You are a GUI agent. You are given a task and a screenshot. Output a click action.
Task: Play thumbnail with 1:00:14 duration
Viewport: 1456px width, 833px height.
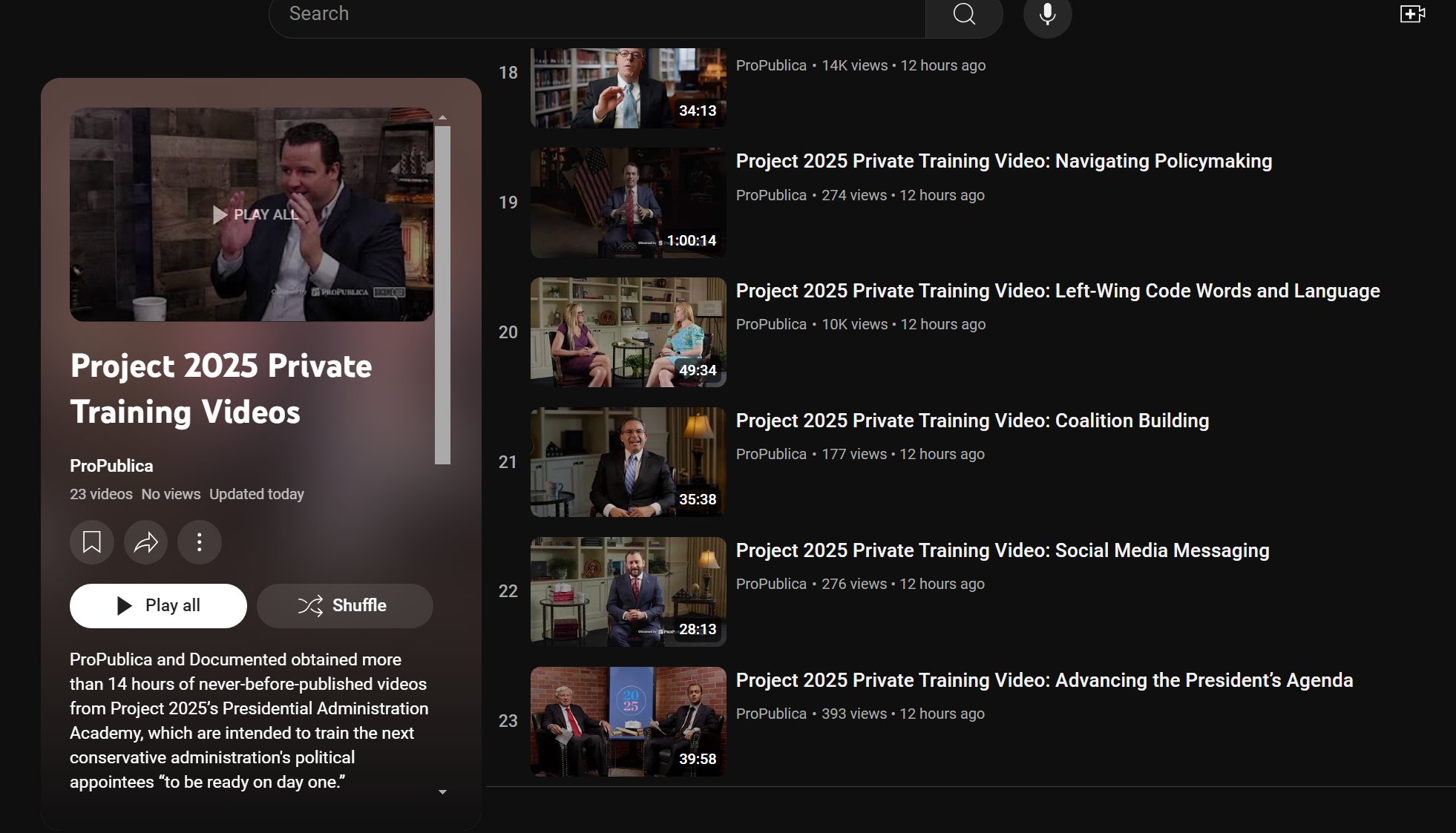point(629,203)
